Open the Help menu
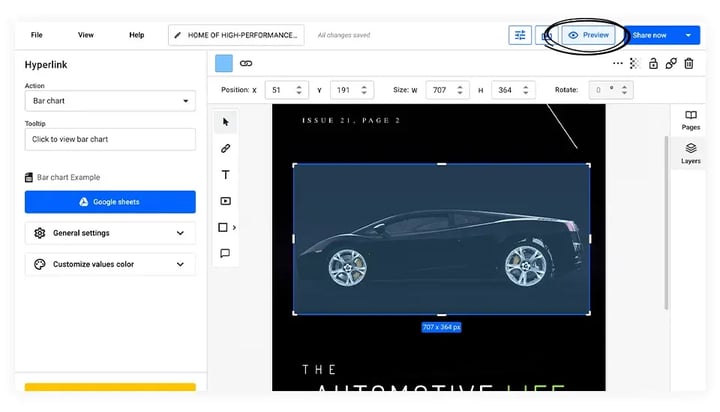This screenshot has width=720, height=412. pyautogui.click(x=136, y=35)
